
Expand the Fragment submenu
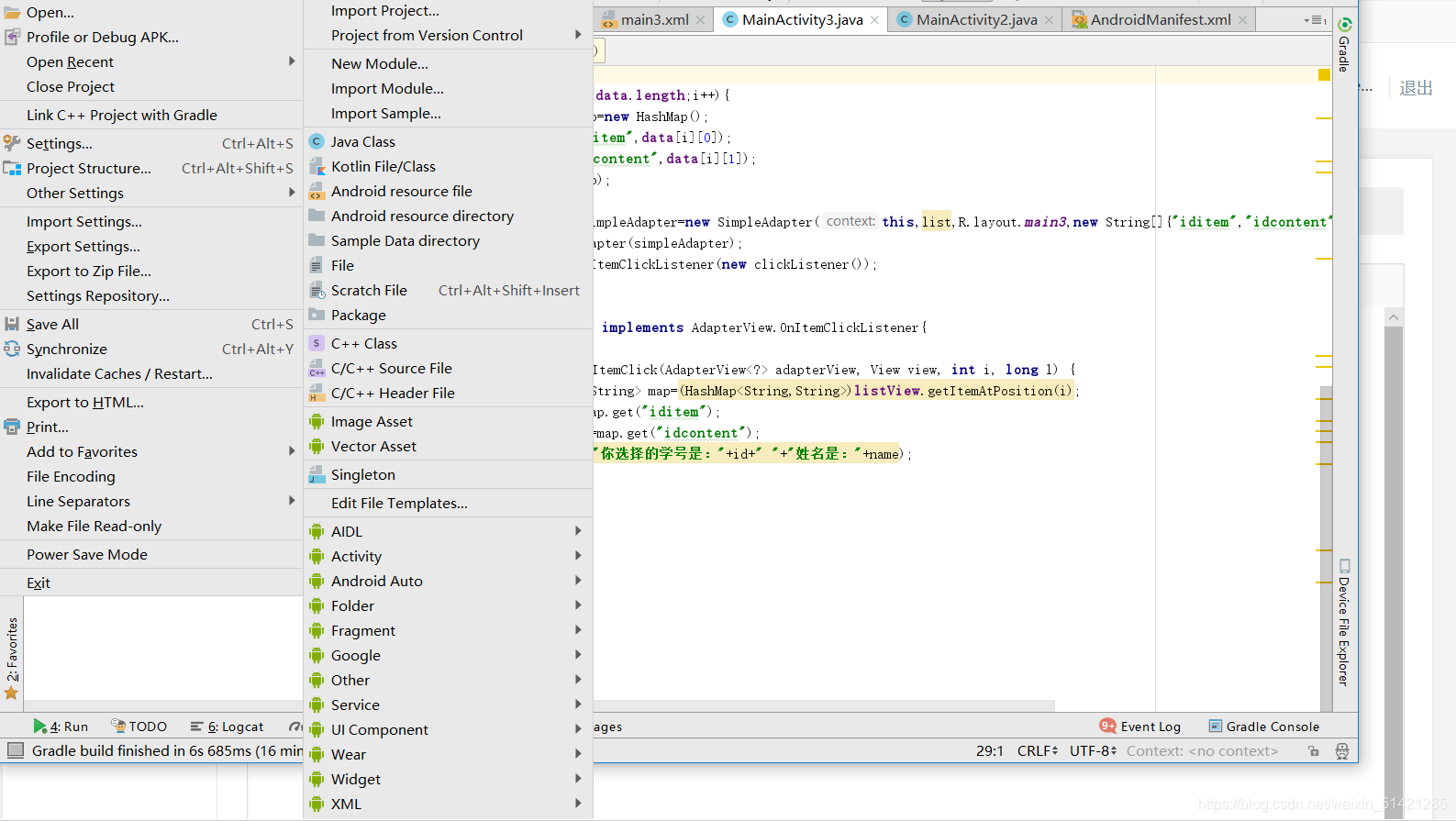coord(448,630)
